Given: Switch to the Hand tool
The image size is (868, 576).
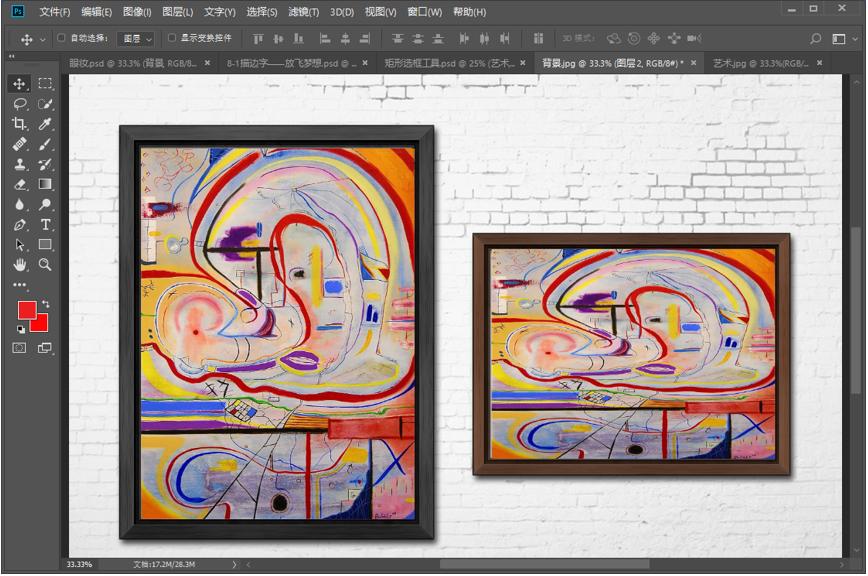Looking at the screenshot, I should click(19, 265).
